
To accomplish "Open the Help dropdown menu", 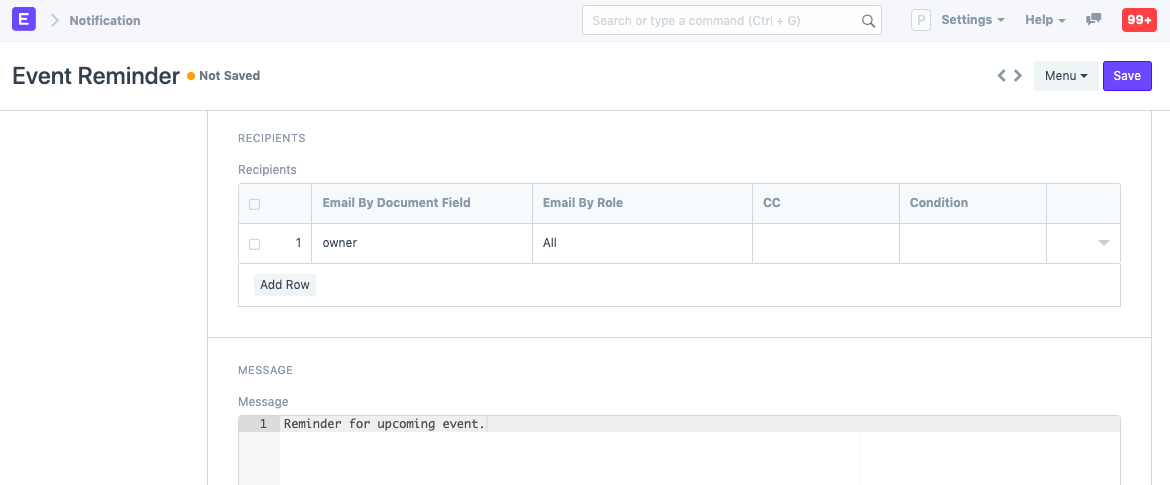I will [x=1045, y=20].
